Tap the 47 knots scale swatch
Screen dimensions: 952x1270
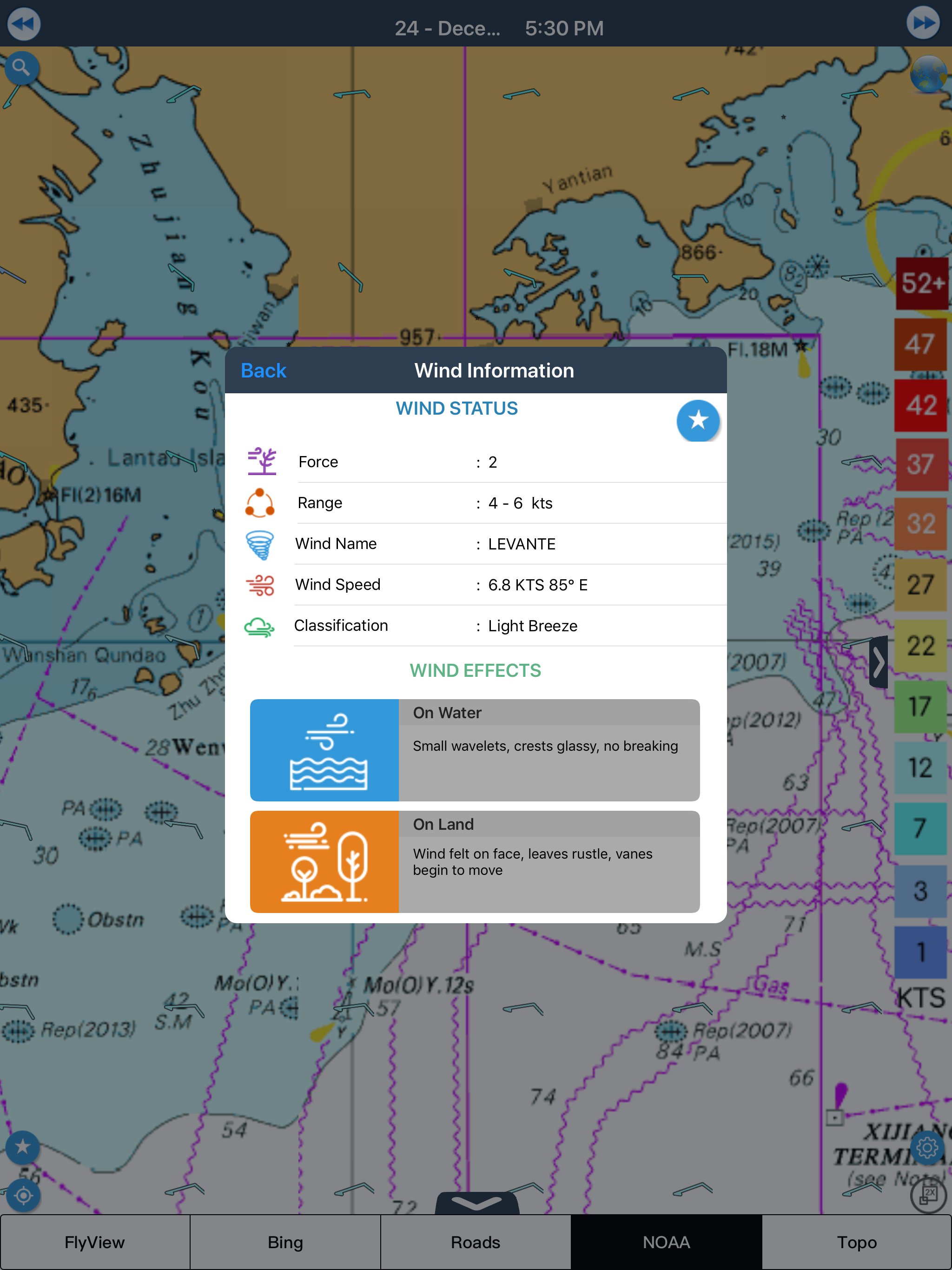pyautogui.click(x=920, y=344)
